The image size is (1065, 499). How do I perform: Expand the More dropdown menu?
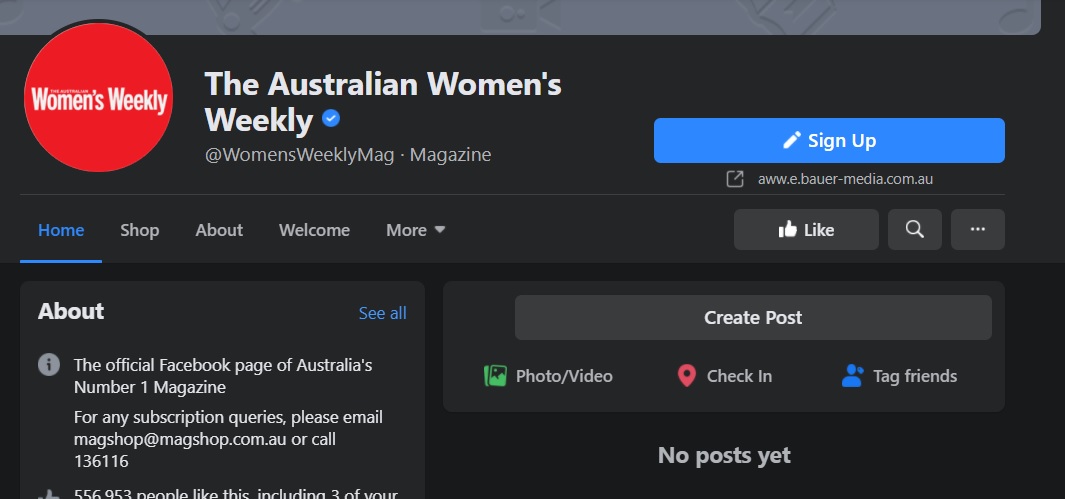[x=416, y=230]
